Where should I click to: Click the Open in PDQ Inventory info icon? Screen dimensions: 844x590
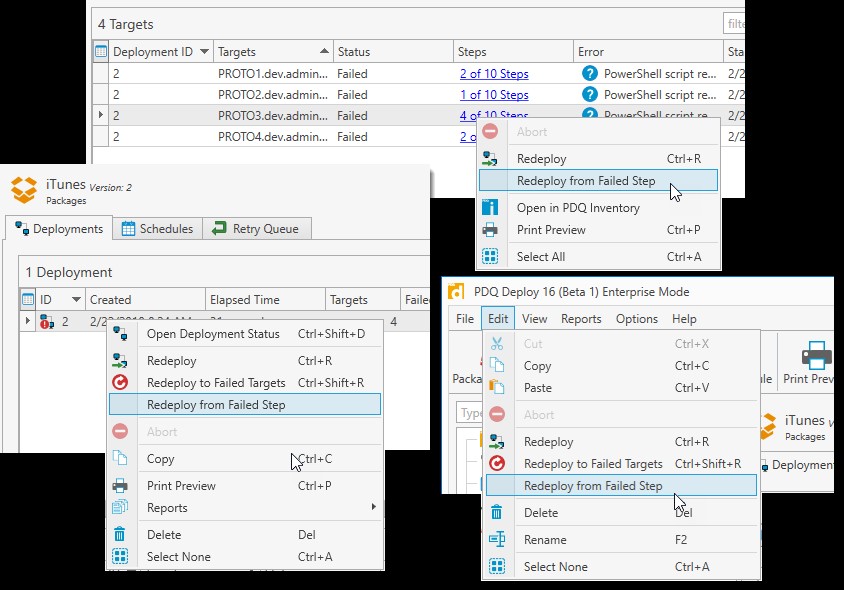[490, 208]
